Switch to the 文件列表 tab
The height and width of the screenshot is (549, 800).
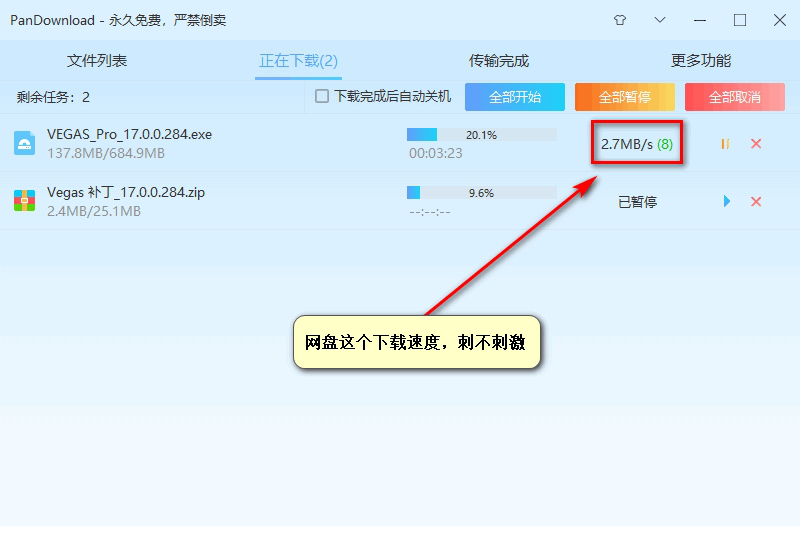coord(97,61)
